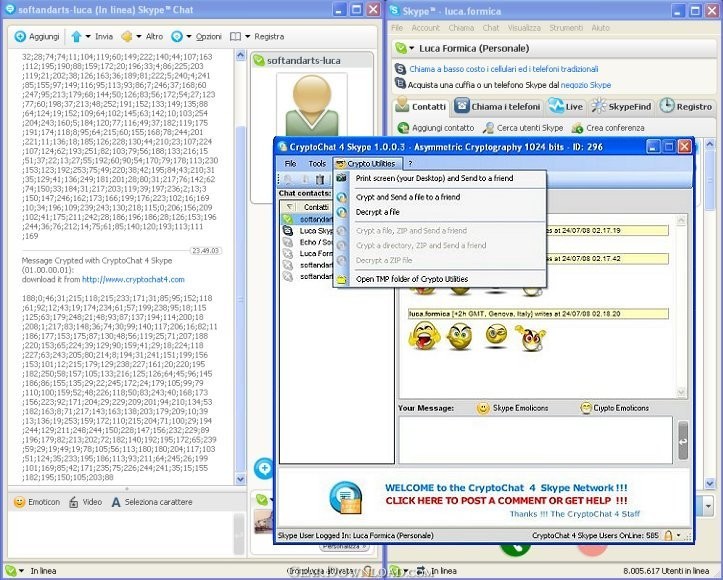The image size is (723, 580).
Task: Click the Crypto Utilities menu
Action: click(367, 164)
